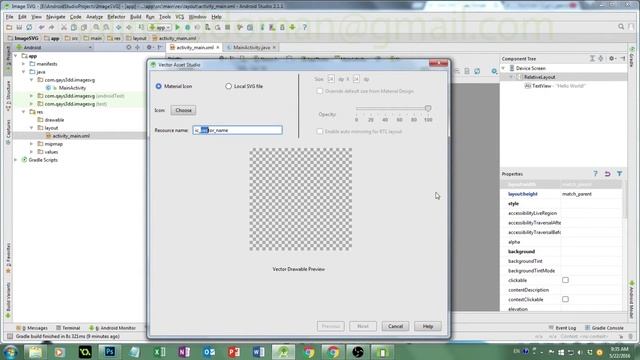
Task: Click Properties panel question mark icon
Action: click(x=596, y=174)
